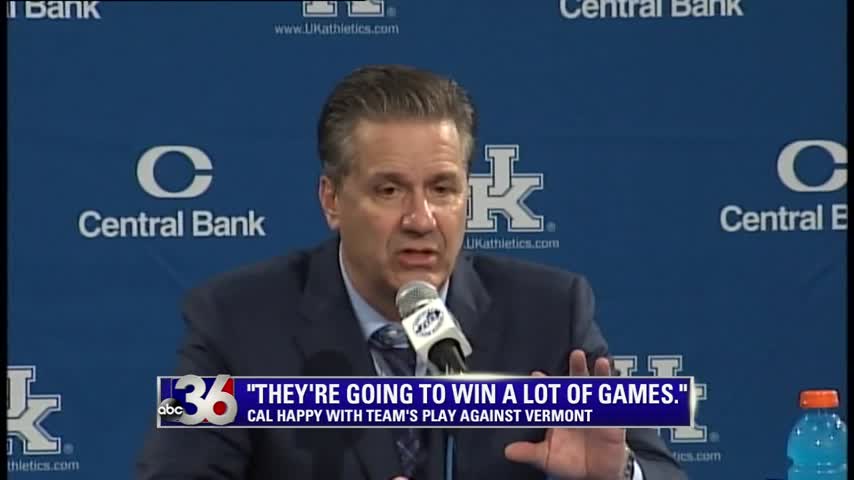Click the large Central Bank C emblem

[x=175, y=172]
